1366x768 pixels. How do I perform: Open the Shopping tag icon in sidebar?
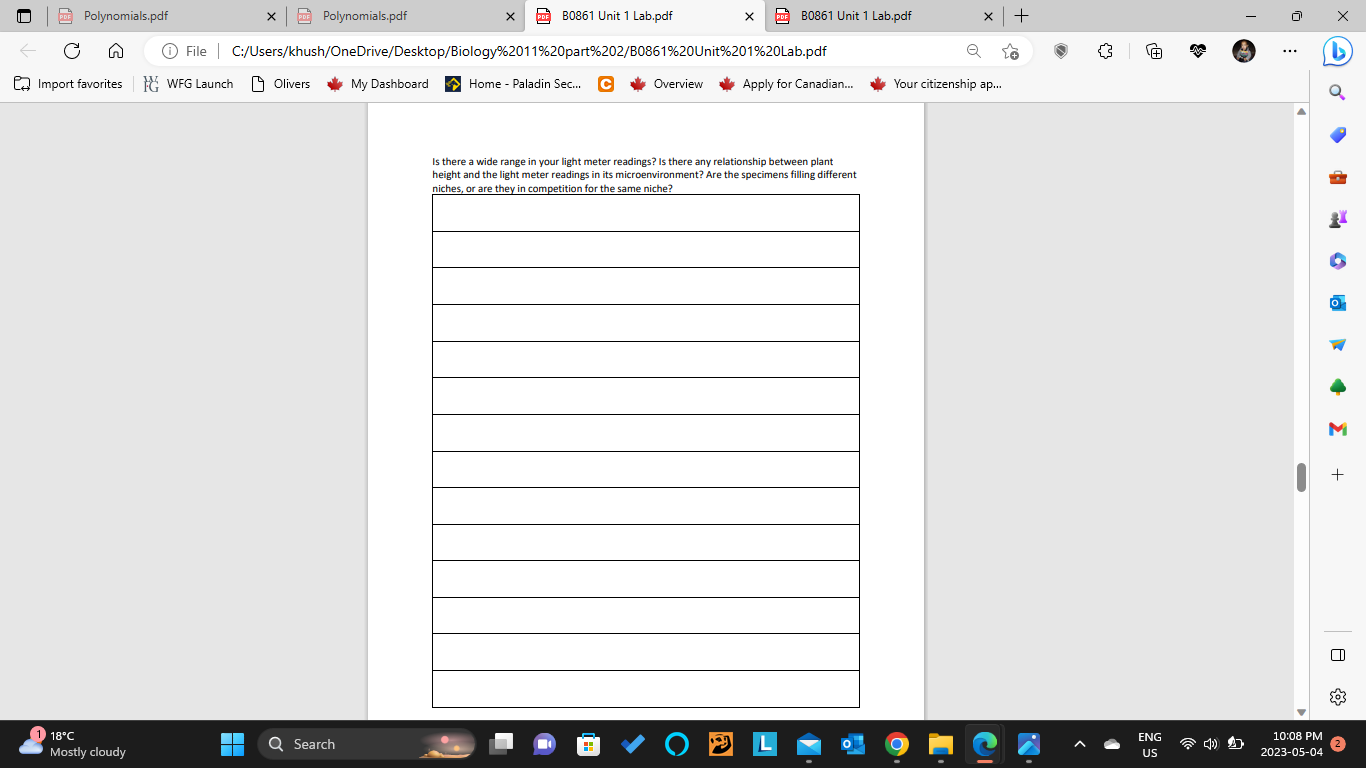pos(1336,135)
